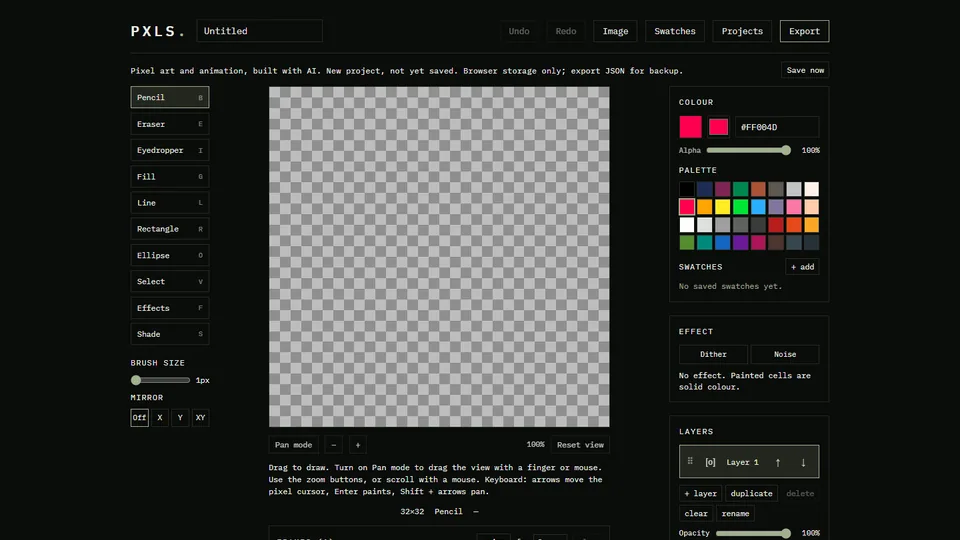The image size is (960, 540).
Task: Select the Pencil tool
Action: [x=170, y=97]
